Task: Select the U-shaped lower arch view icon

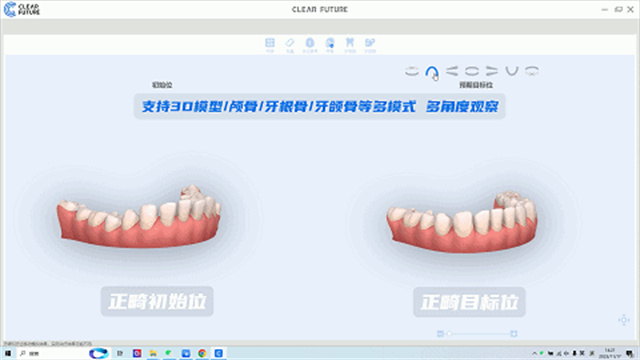Action: 512,71
